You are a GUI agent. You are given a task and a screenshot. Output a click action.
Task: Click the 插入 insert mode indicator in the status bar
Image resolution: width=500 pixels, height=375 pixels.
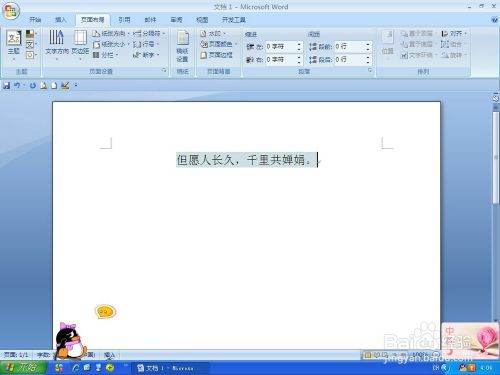pos(109,355)
